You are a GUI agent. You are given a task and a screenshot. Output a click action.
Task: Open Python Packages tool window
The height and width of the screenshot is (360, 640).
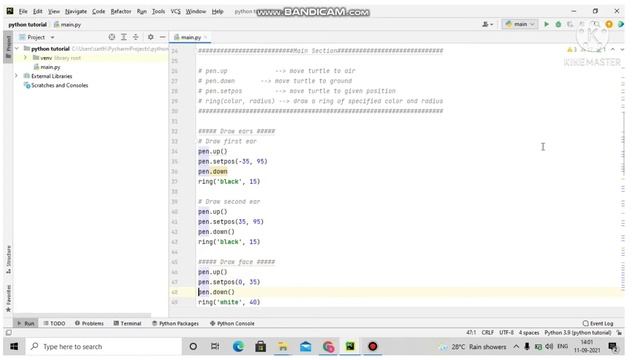click(x=175, y=323)
